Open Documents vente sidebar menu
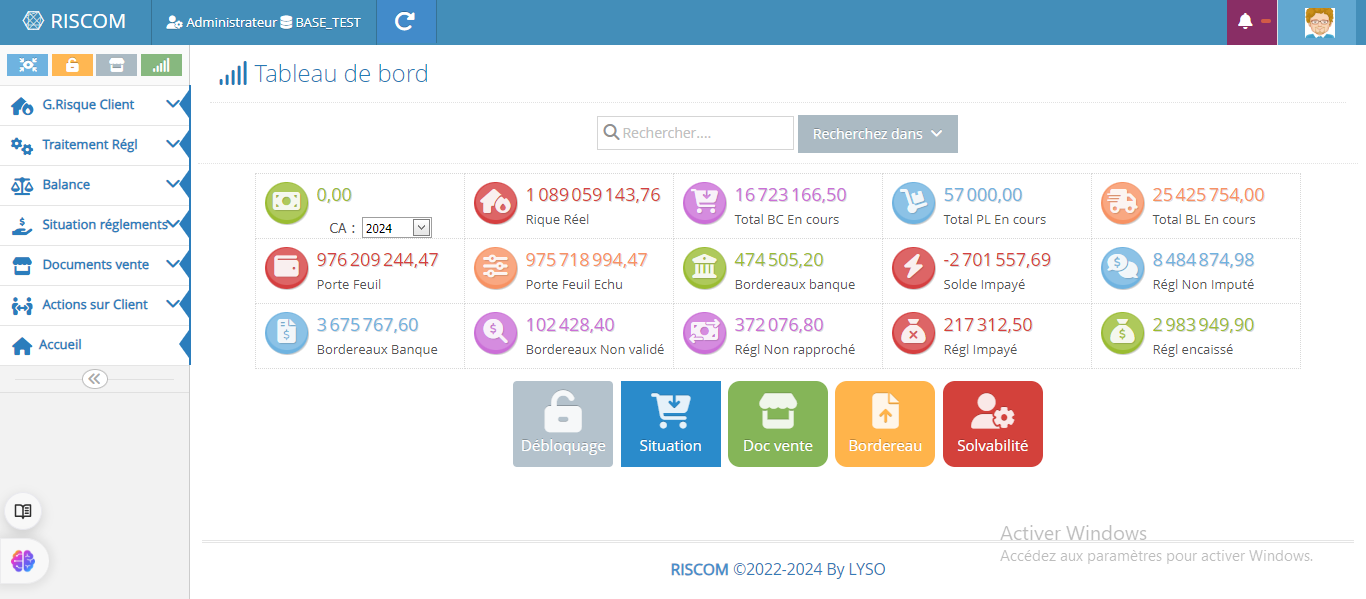Screen dimensions: 1366x599 [95, 265]
